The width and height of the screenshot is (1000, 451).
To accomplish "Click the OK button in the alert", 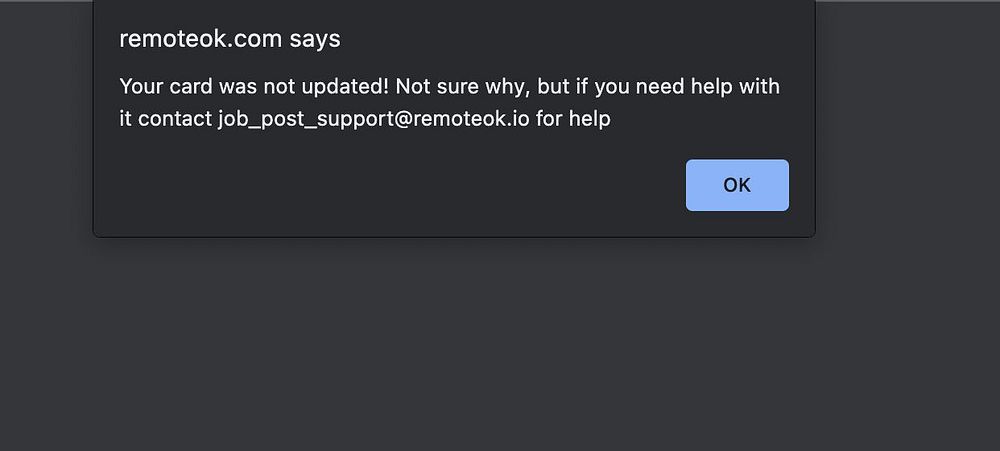I will [737, 185].
